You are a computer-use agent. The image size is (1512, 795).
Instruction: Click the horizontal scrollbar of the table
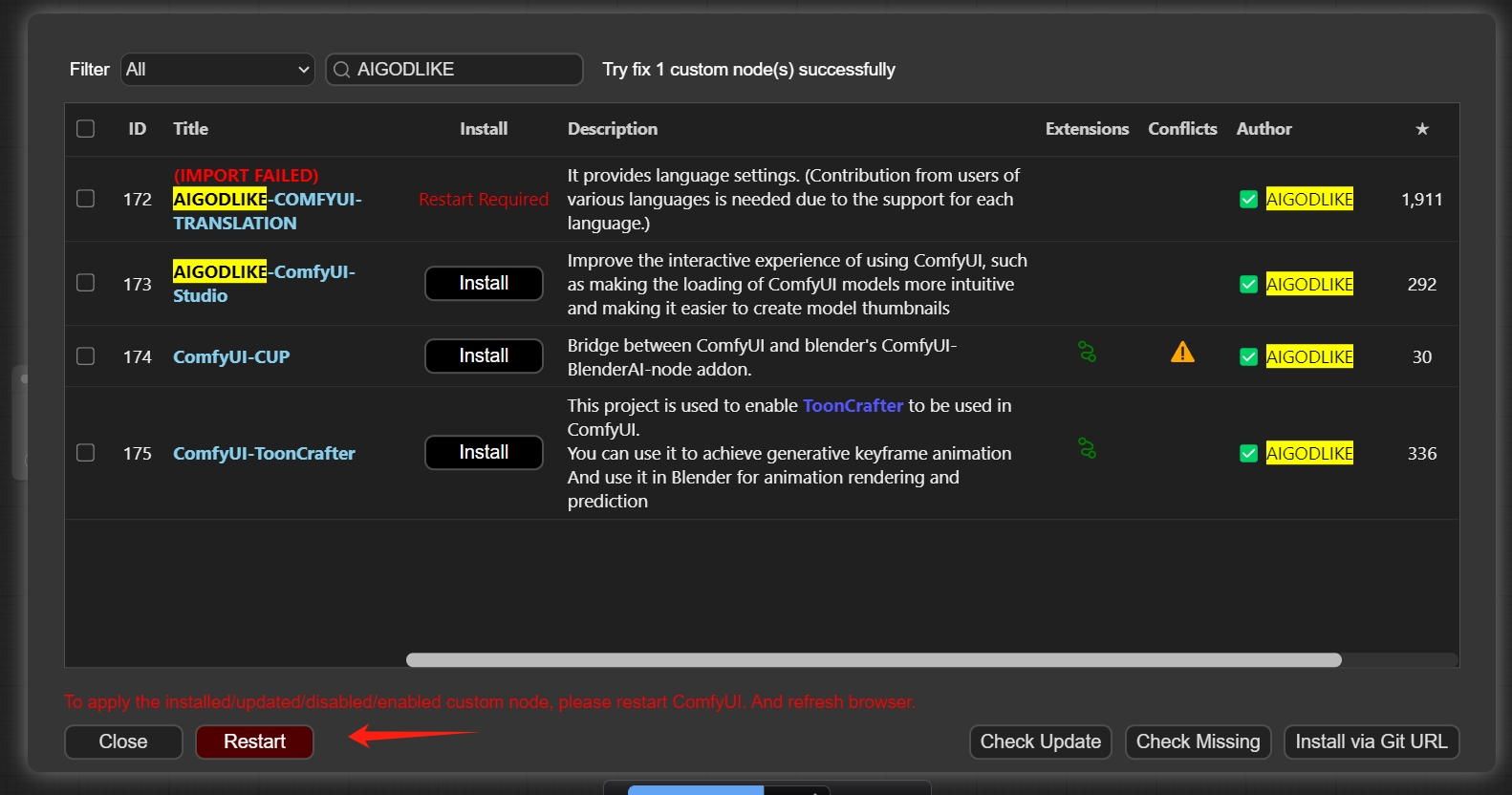click(x=874, y=660)
